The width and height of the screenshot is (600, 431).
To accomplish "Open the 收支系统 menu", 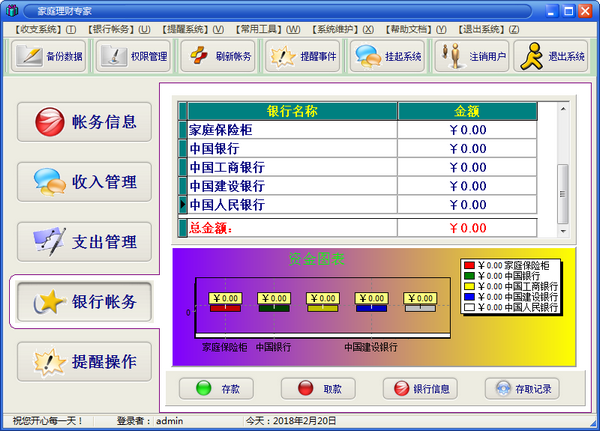I will coord(46,30).
